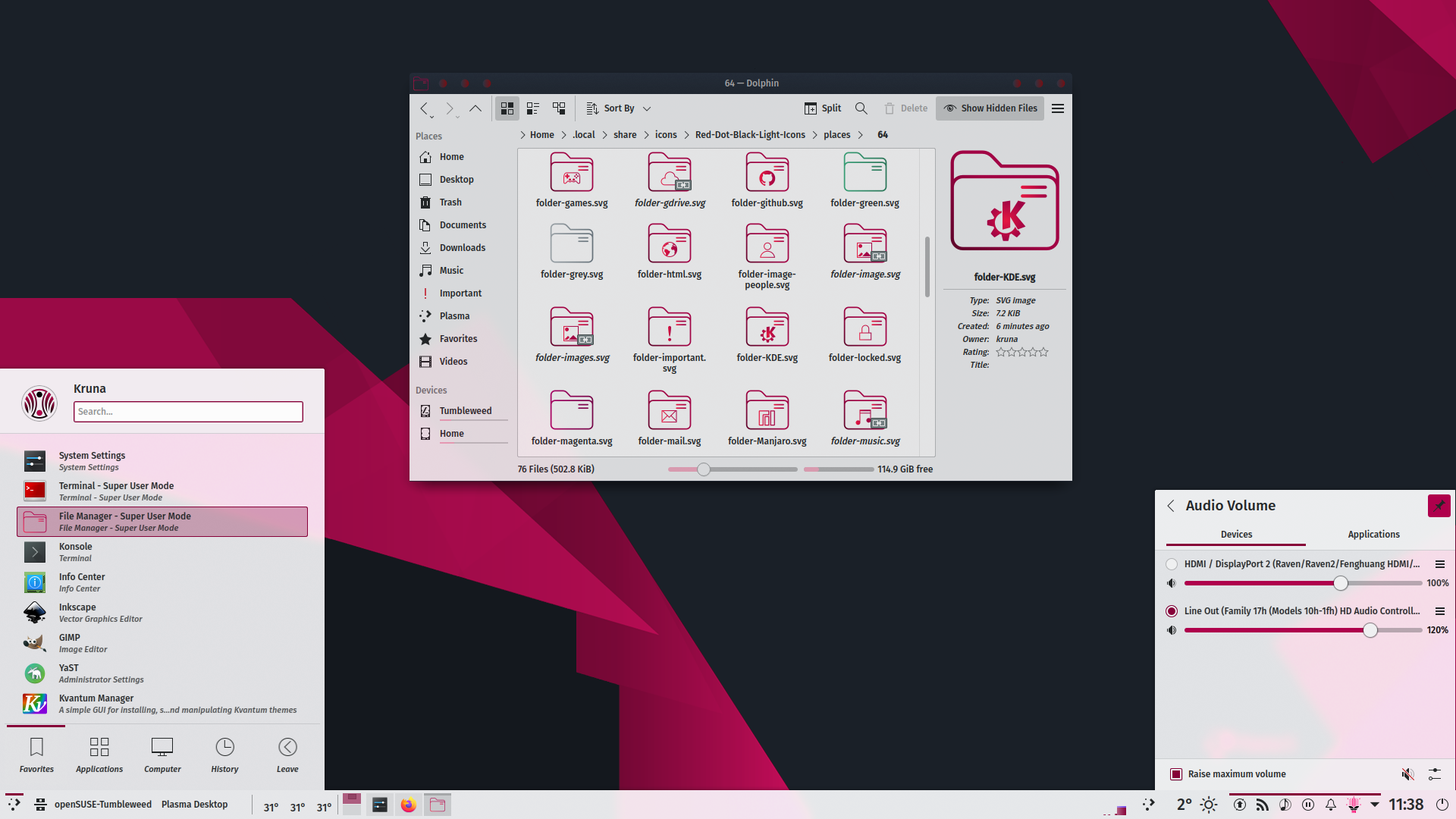Adjust the HDMI volume slider
1456x819 pixels.
coord(1303,583)
